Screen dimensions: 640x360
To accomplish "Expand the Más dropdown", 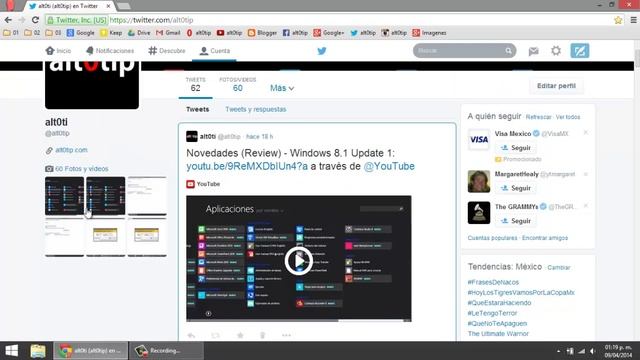I will pos(282,88).
